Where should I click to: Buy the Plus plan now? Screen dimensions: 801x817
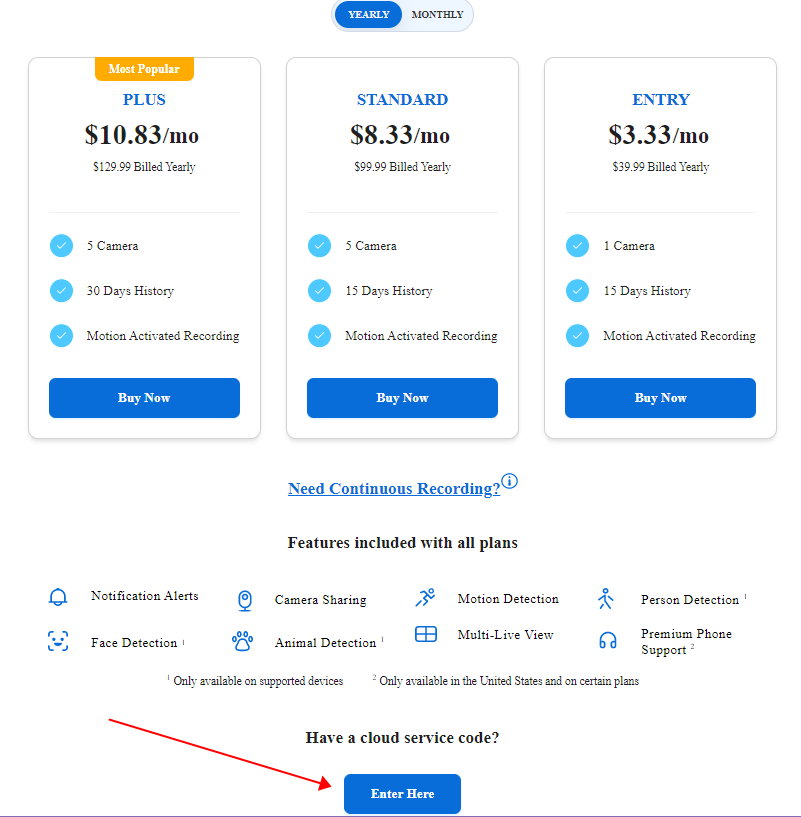(x=144, y=398)
